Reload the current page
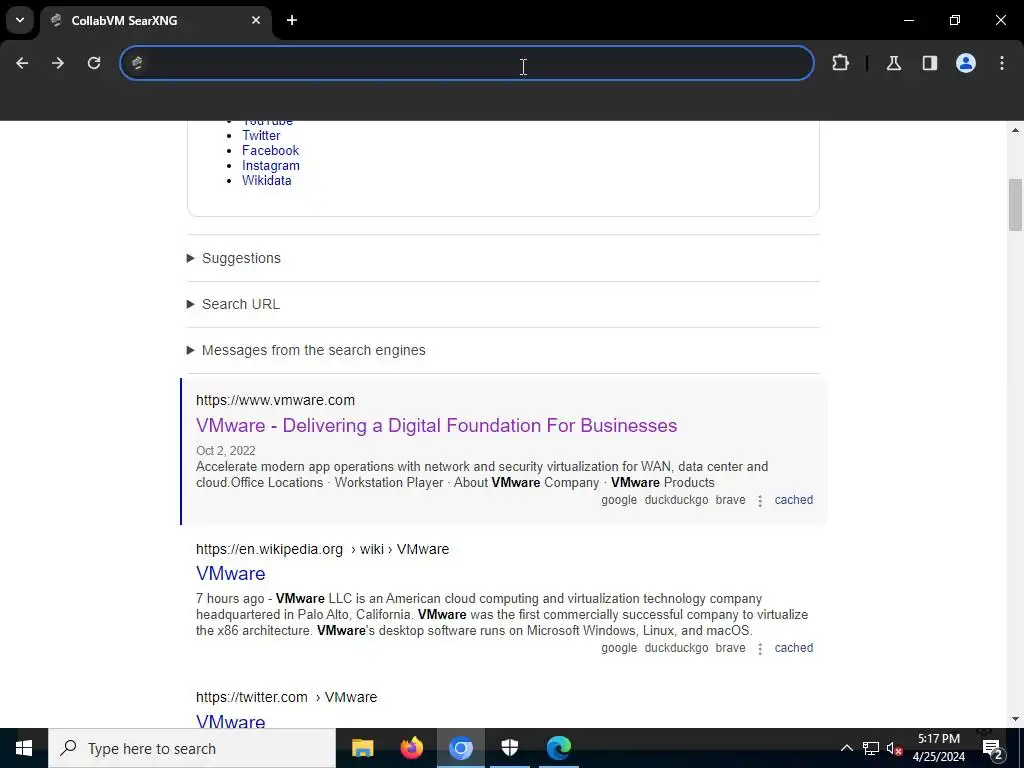The height and width of the screenshot is (768, 1024). [x=94, y=63]
